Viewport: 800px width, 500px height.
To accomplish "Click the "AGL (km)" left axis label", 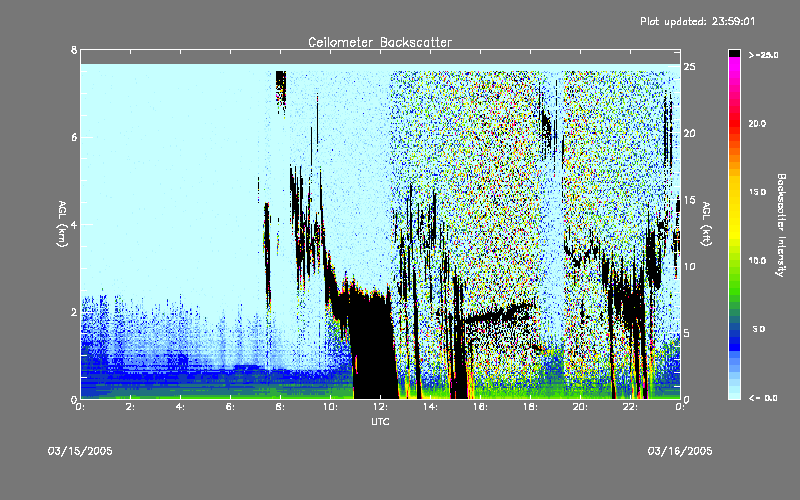I will click(x=62, y=224).
